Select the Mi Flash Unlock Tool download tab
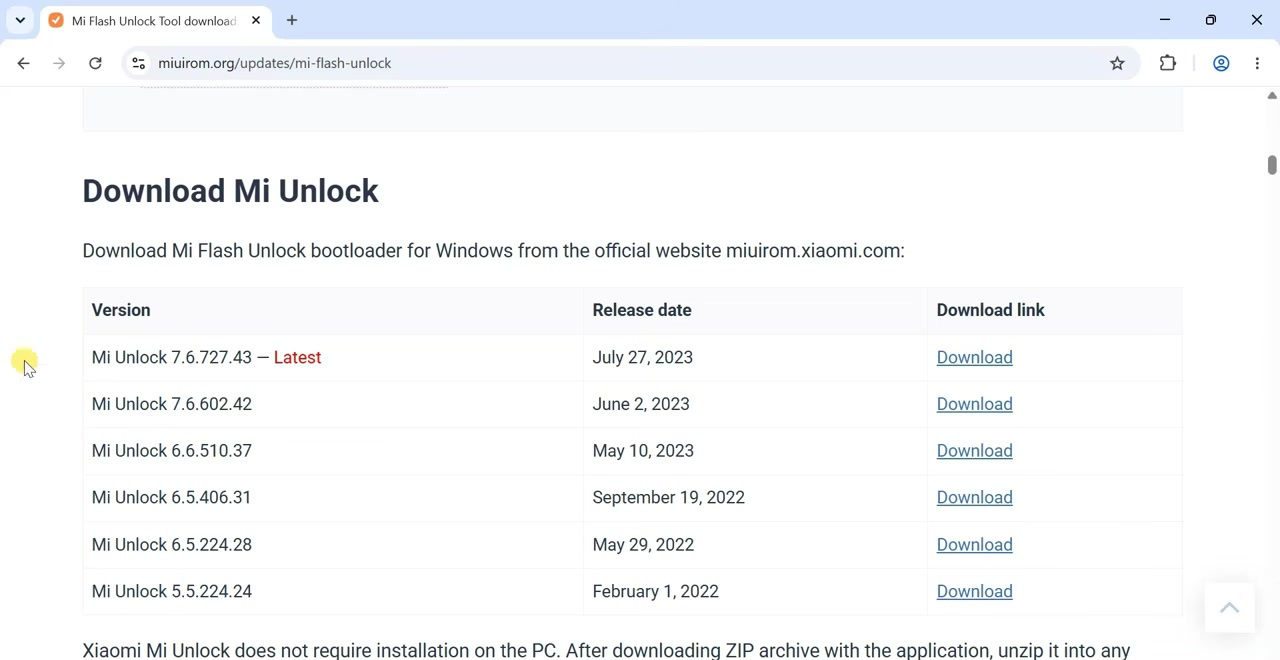 pos(154,20)
